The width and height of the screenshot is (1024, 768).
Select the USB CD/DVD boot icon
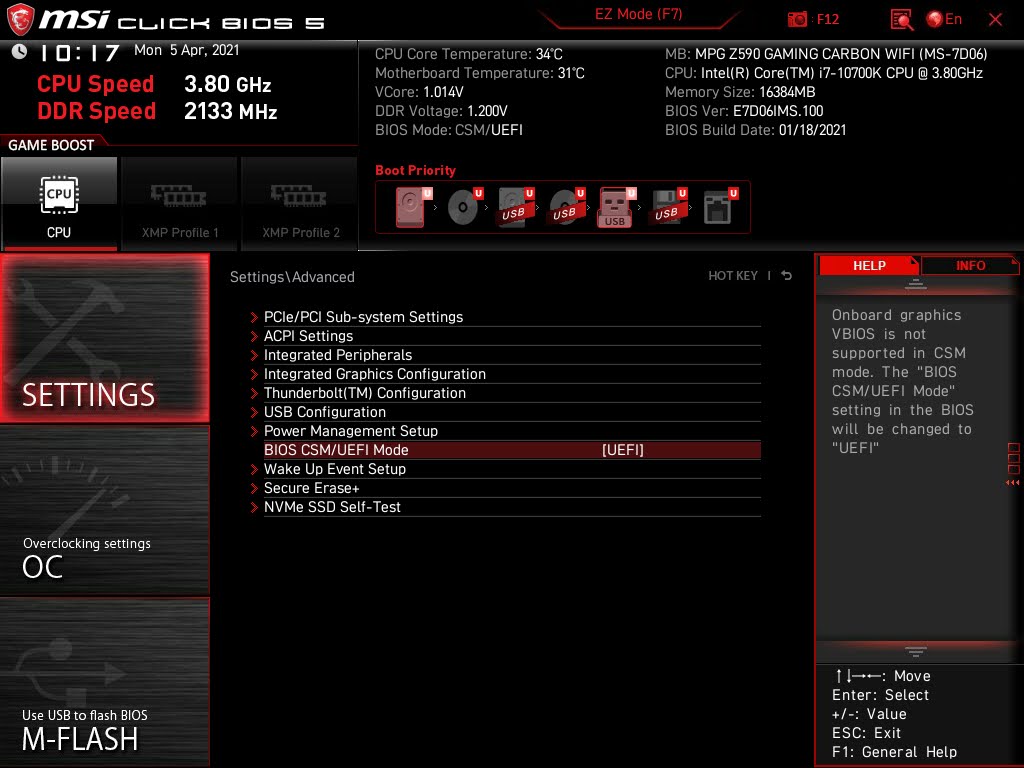tap(566, 206)
